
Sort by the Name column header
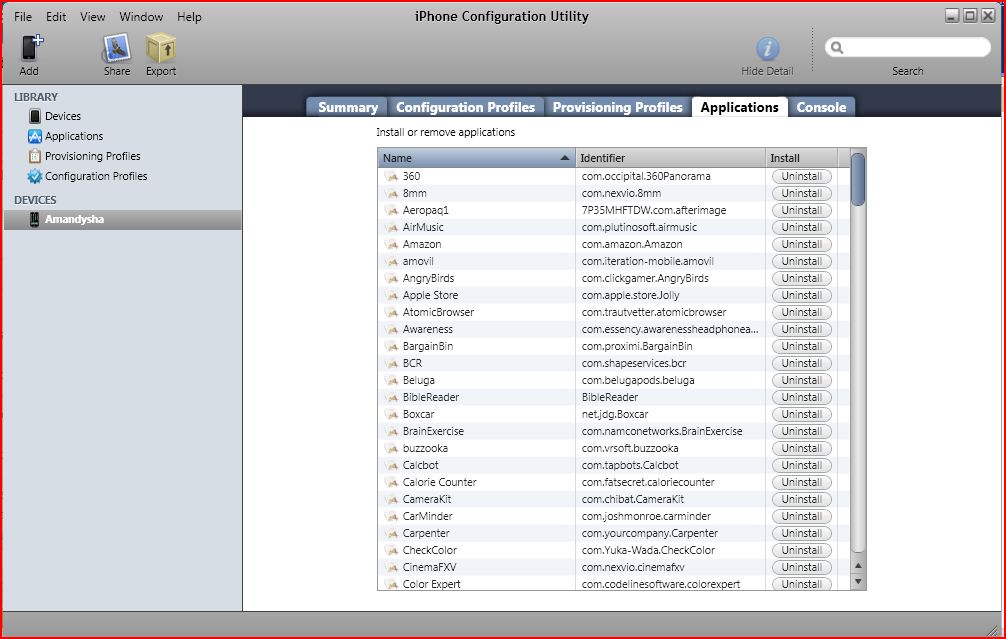[477, 158]
